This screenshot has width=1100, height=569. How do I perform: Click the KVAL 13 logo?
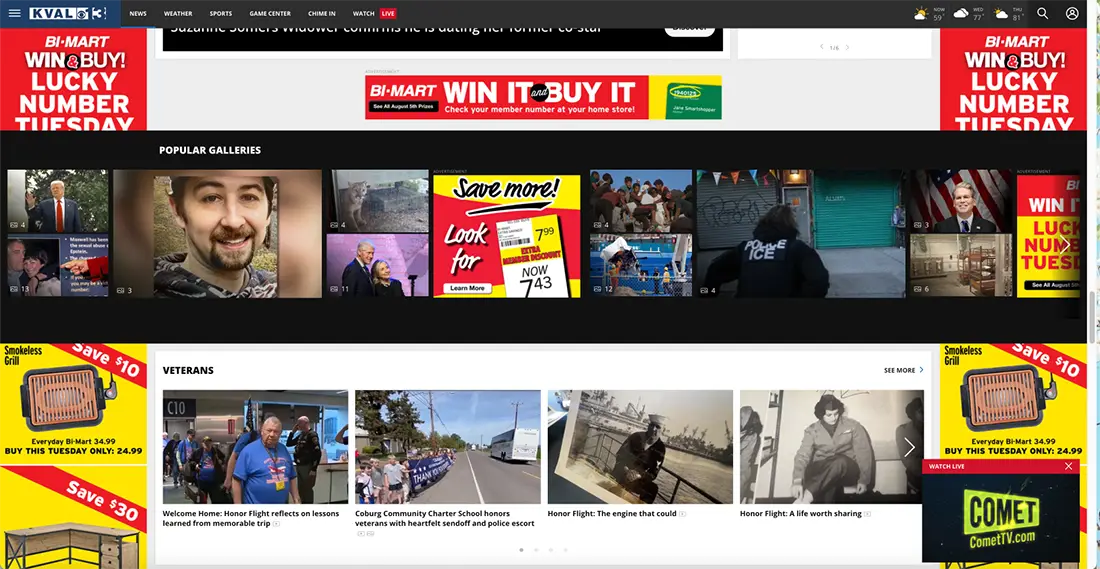click(67, 13)
